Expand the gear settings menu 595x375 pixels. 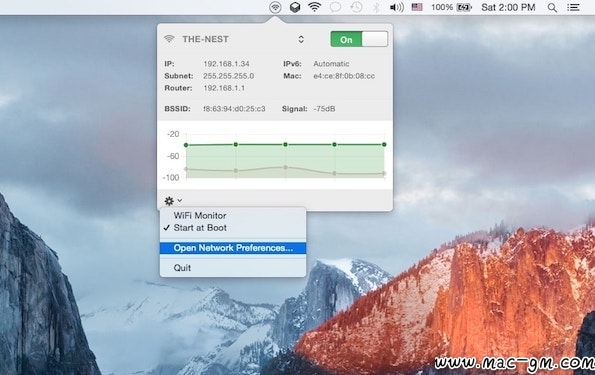173,200
